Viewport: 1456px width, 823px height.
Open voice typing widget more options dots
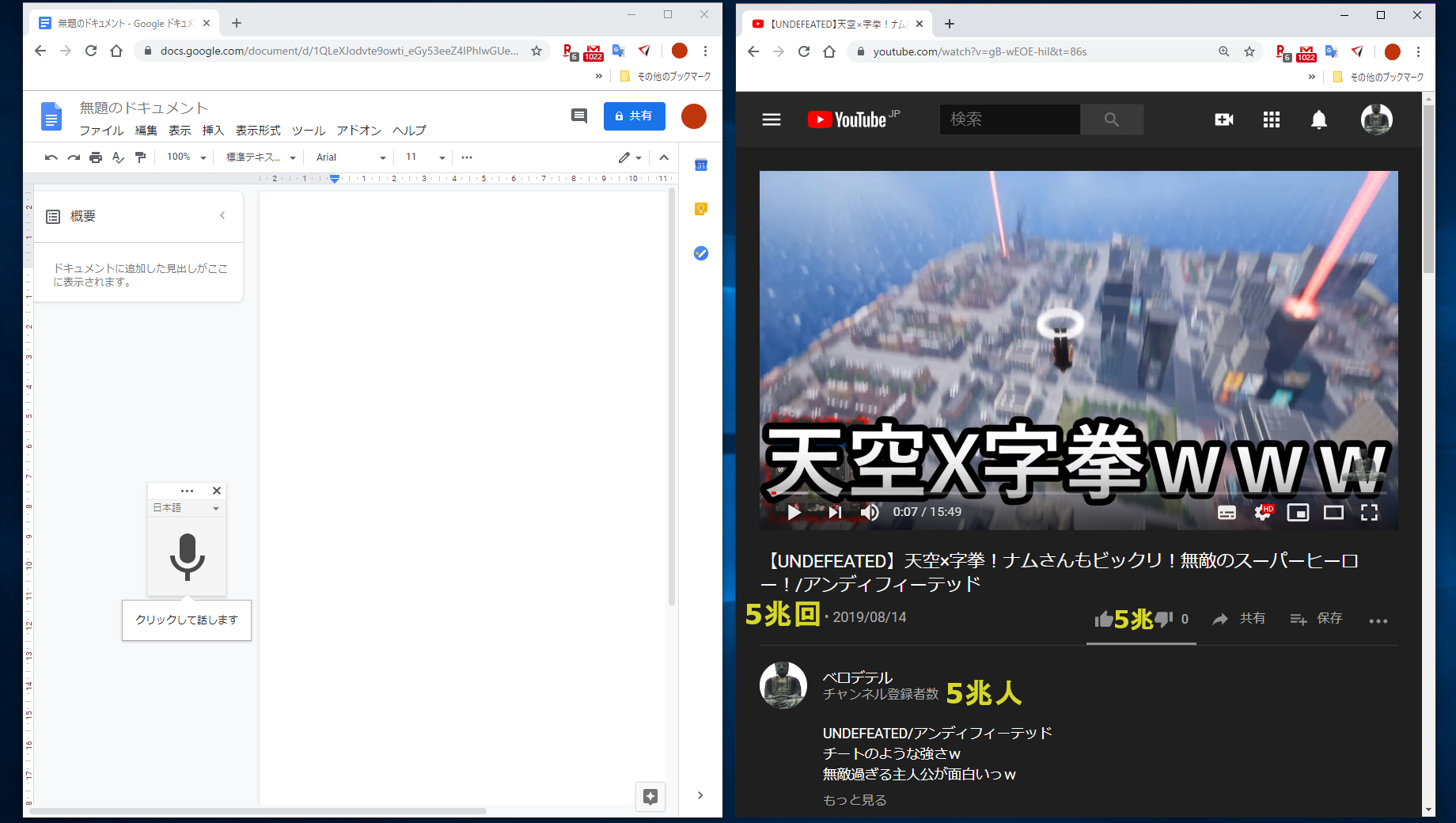(187, 491)
